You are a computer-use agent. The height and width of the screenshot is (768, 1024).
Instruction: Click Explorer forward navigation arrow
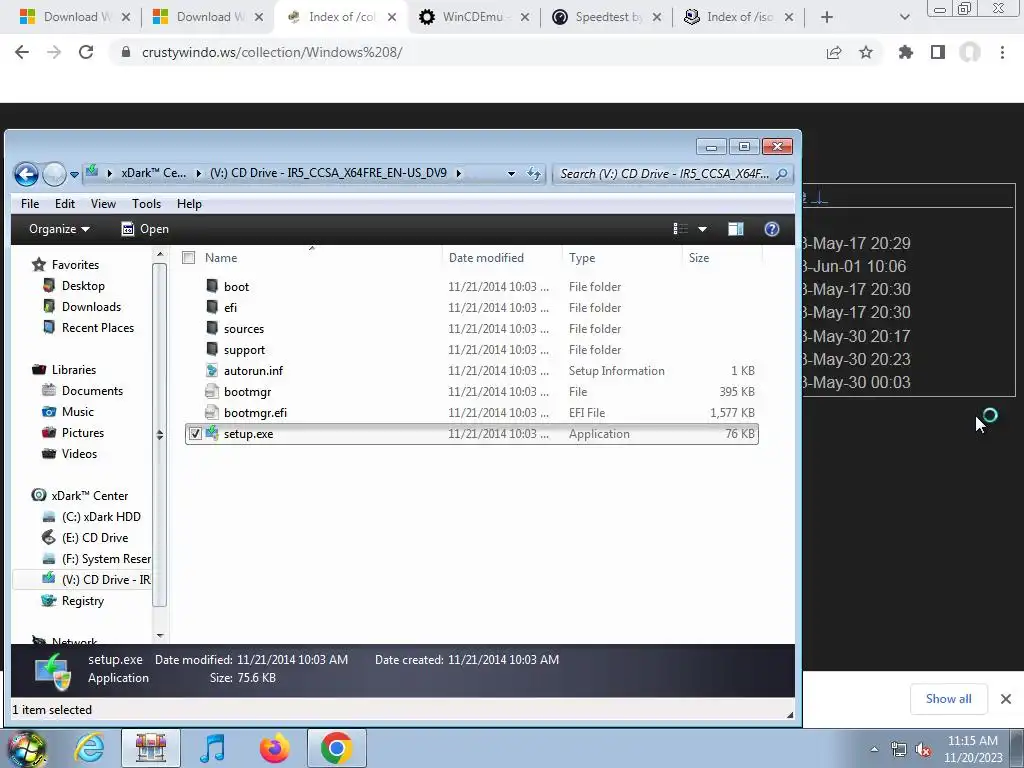[54, 174]
